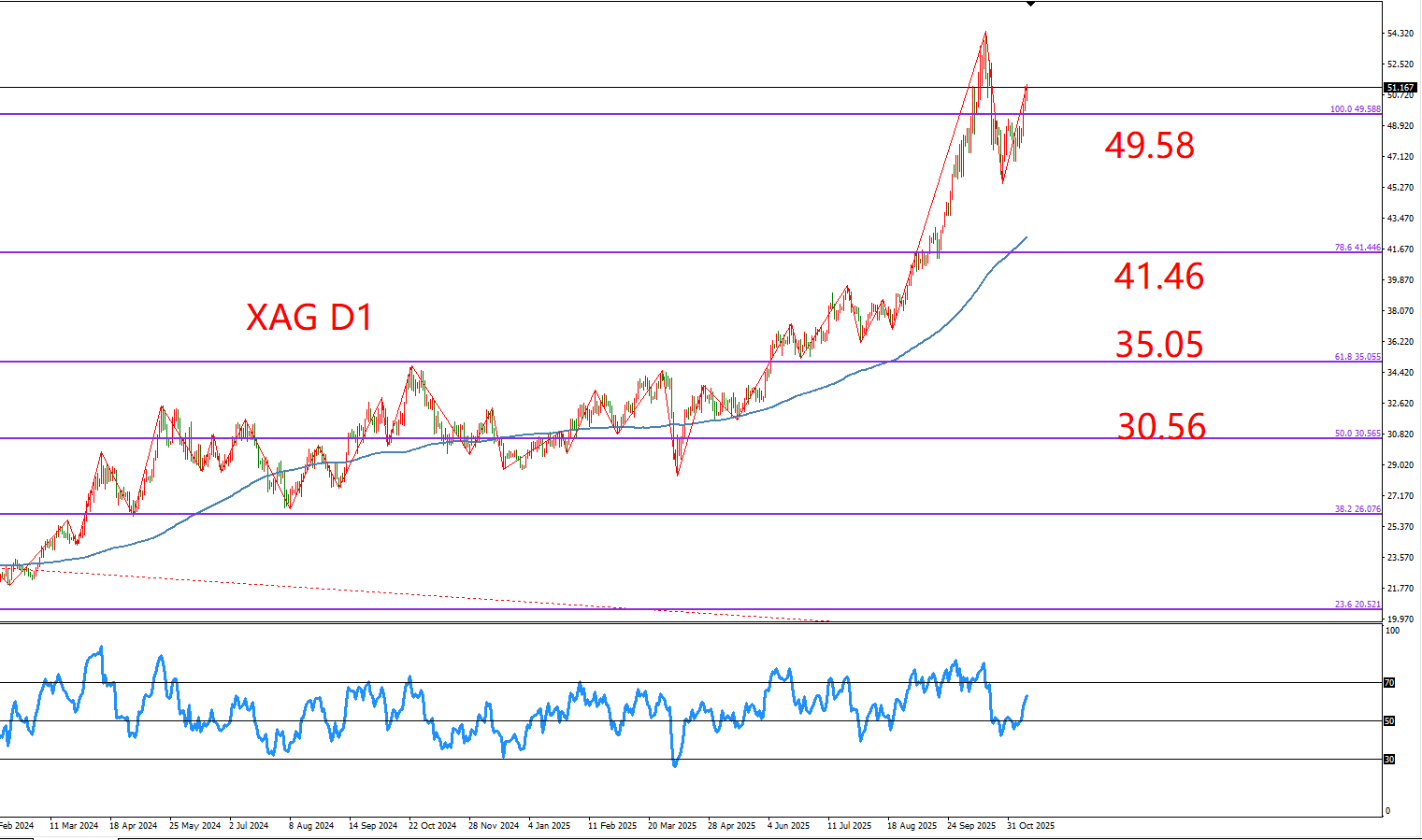This screenshot has height=840, width=1422.
Task: Select the Fibonacci 100.0 level label 49.588
Action: [1355, 109]
